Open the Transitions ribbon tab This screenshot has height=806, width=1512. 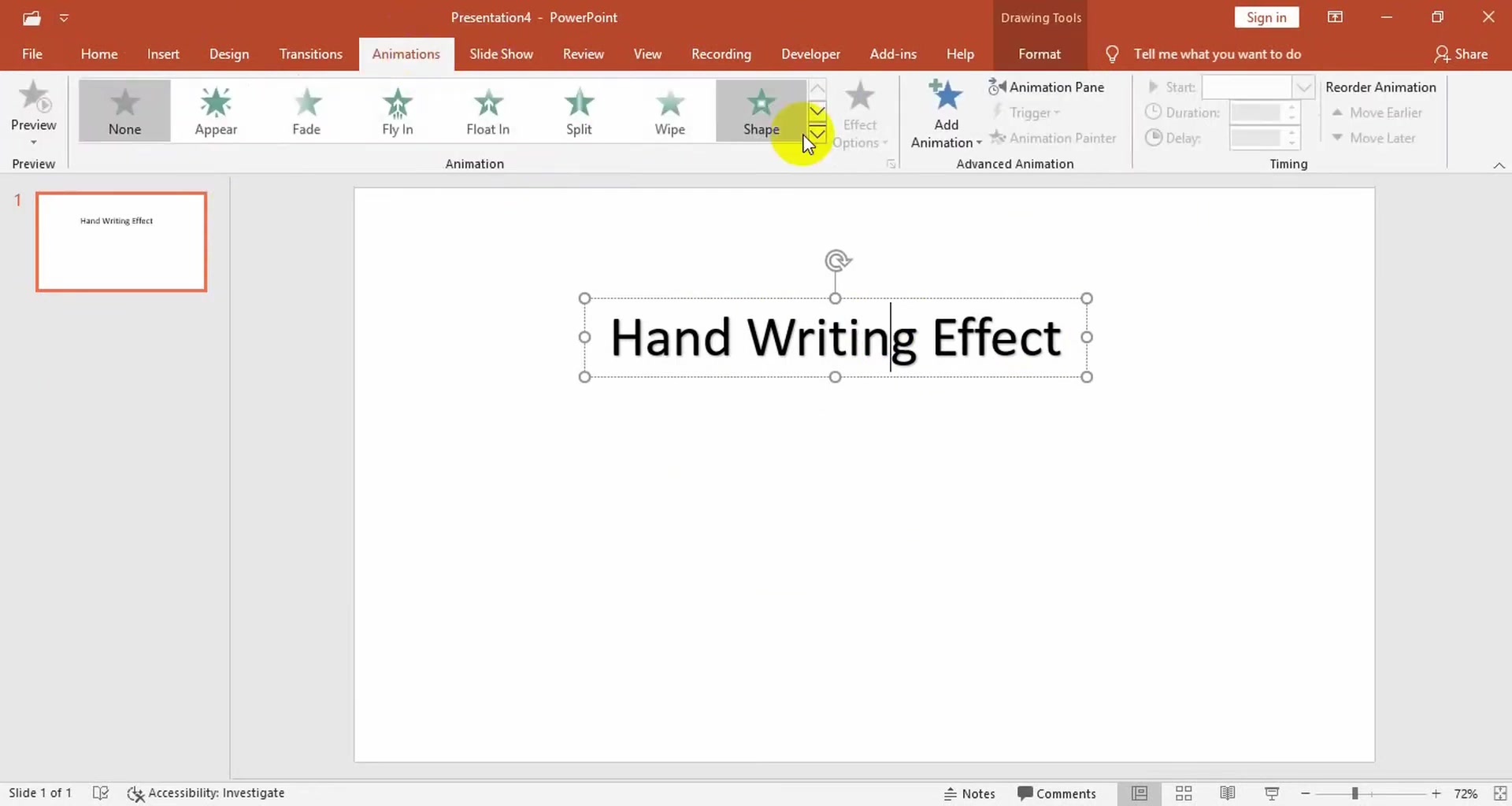click(x=310, y=54)
